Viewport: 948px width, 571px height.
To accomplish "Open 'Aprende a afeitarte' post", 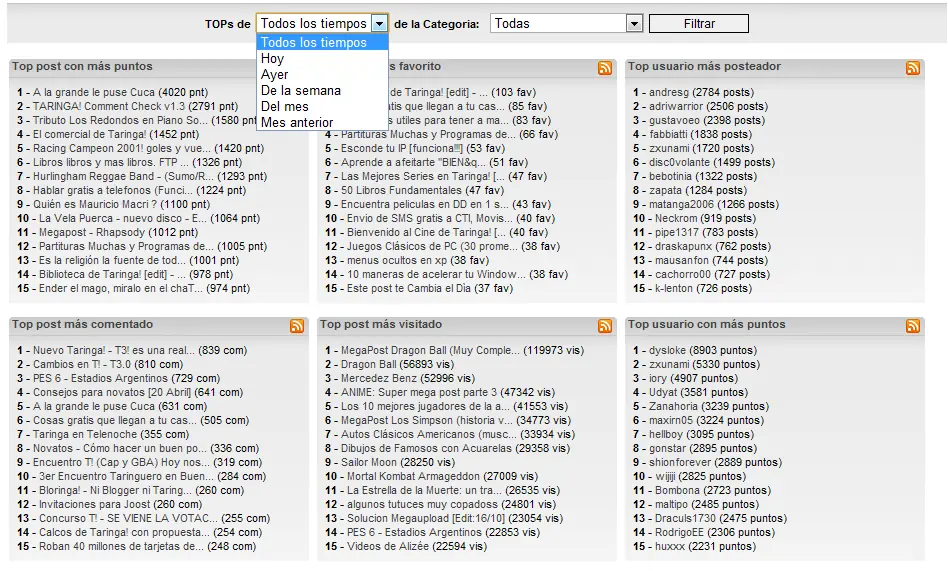I will coord(414,162).
